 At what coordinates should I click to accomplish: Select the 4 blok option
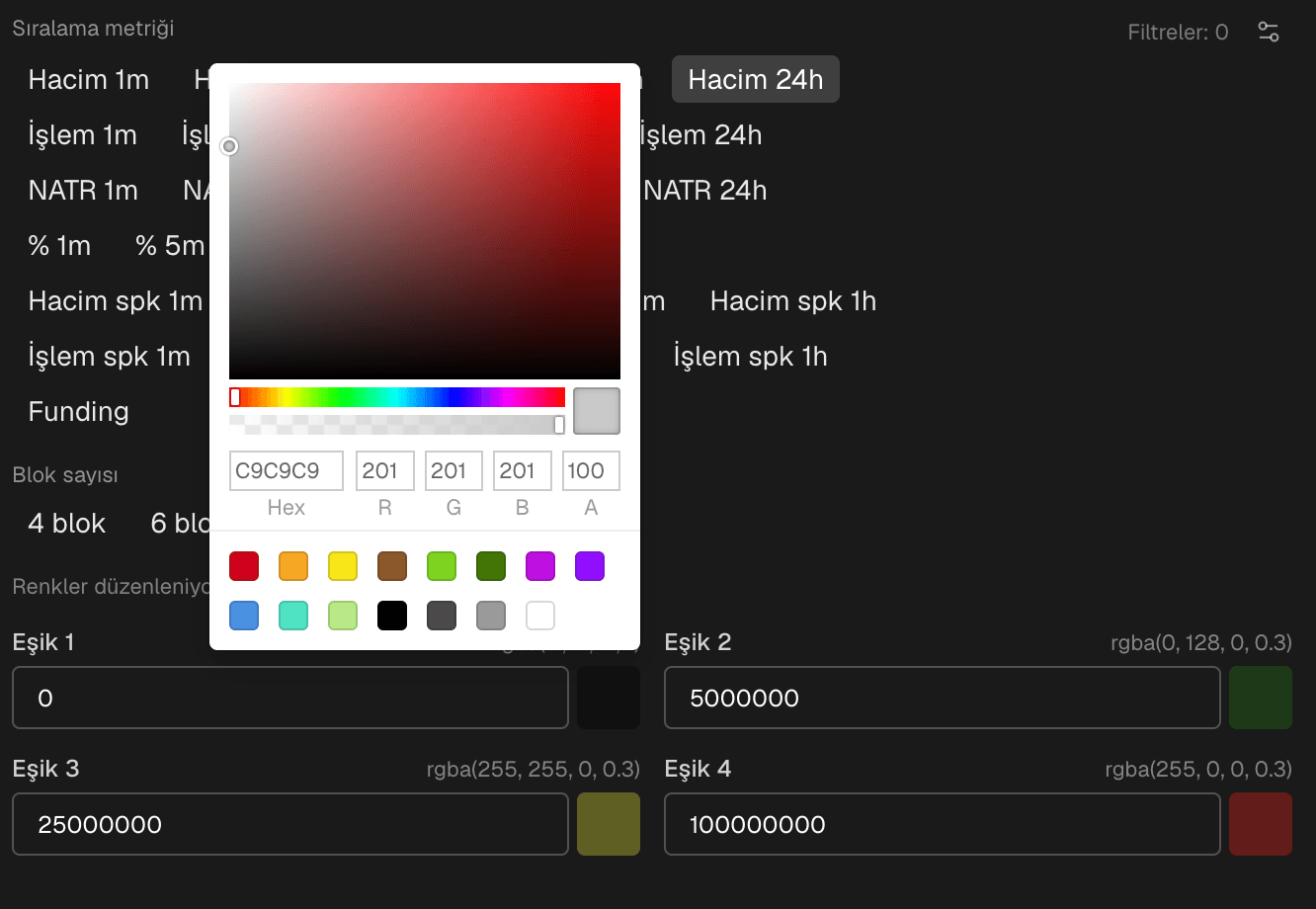coord(67,523)
